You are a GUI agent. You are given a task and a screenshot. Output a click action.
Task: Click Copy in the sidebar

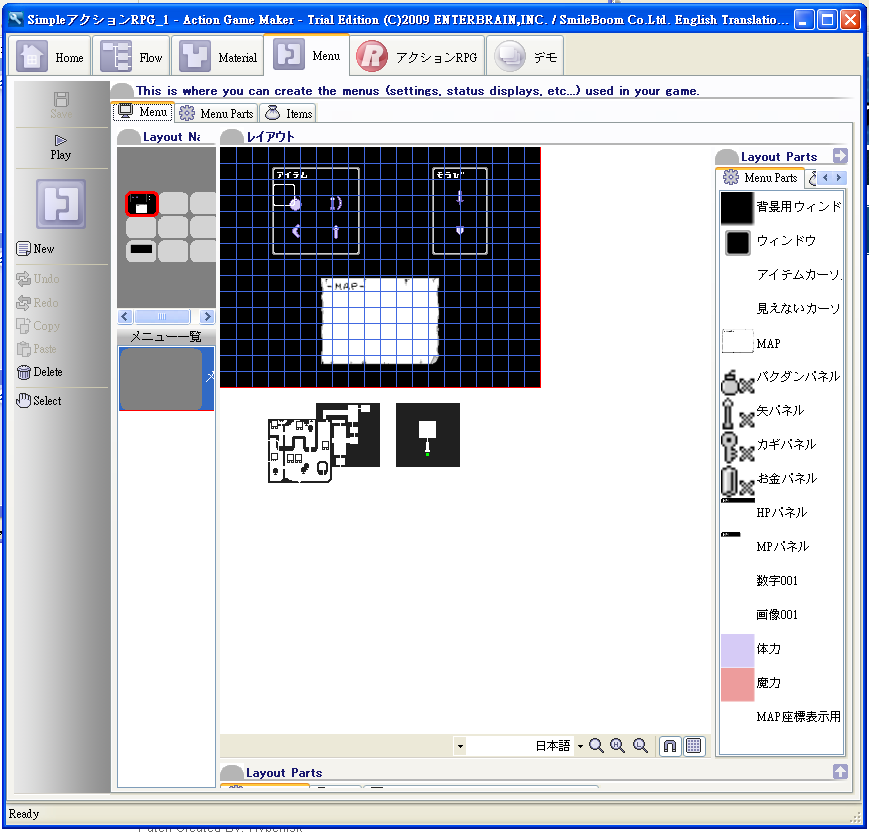click(x=38, y=326)
